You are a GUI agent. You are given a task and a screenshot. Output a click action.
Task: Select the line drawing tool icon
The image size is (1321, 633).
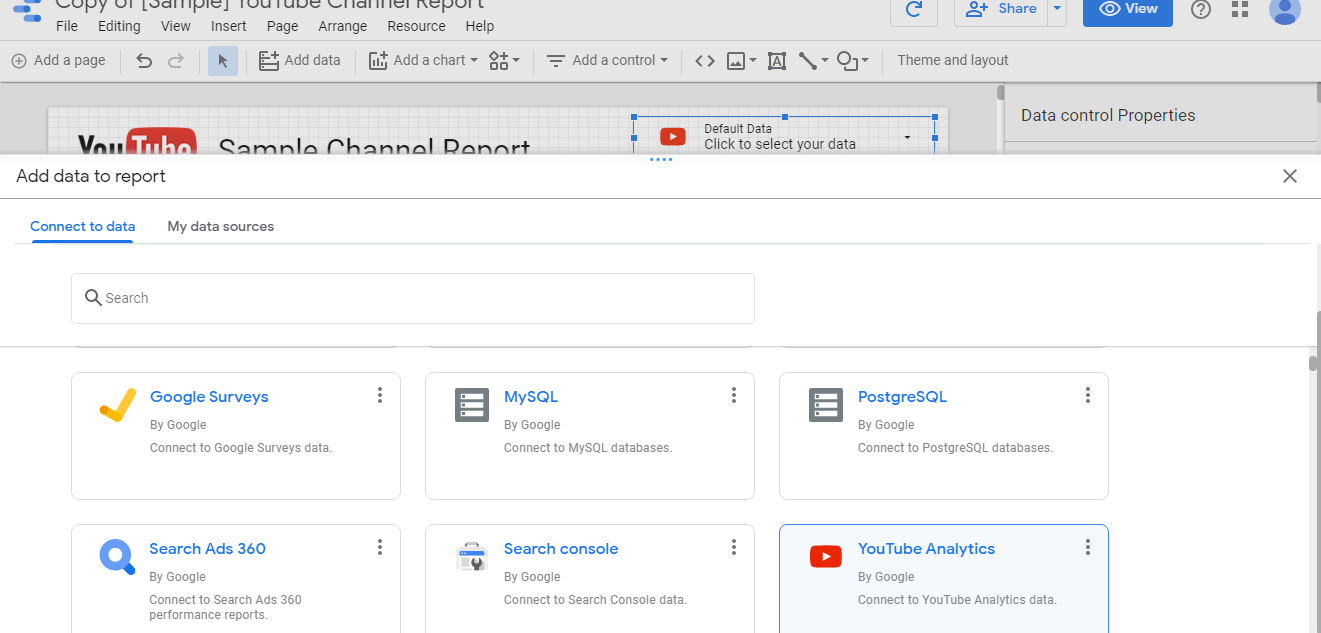click(x=808, y=61)
